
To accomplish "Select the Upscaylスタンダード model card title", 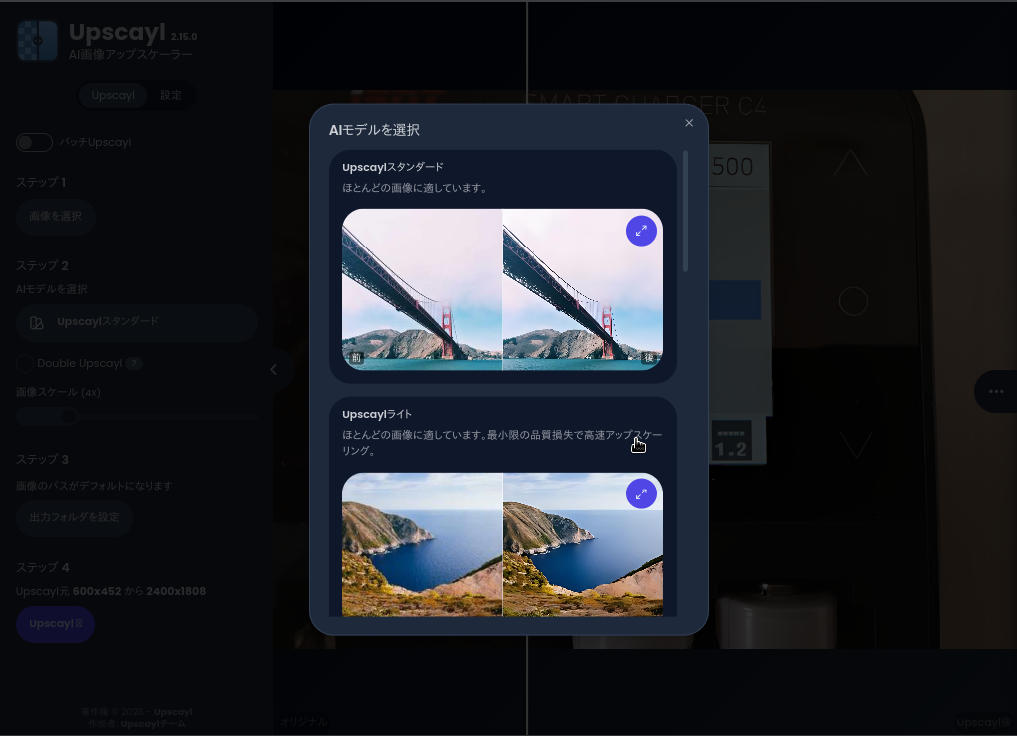I will click(x=392, y=167).
